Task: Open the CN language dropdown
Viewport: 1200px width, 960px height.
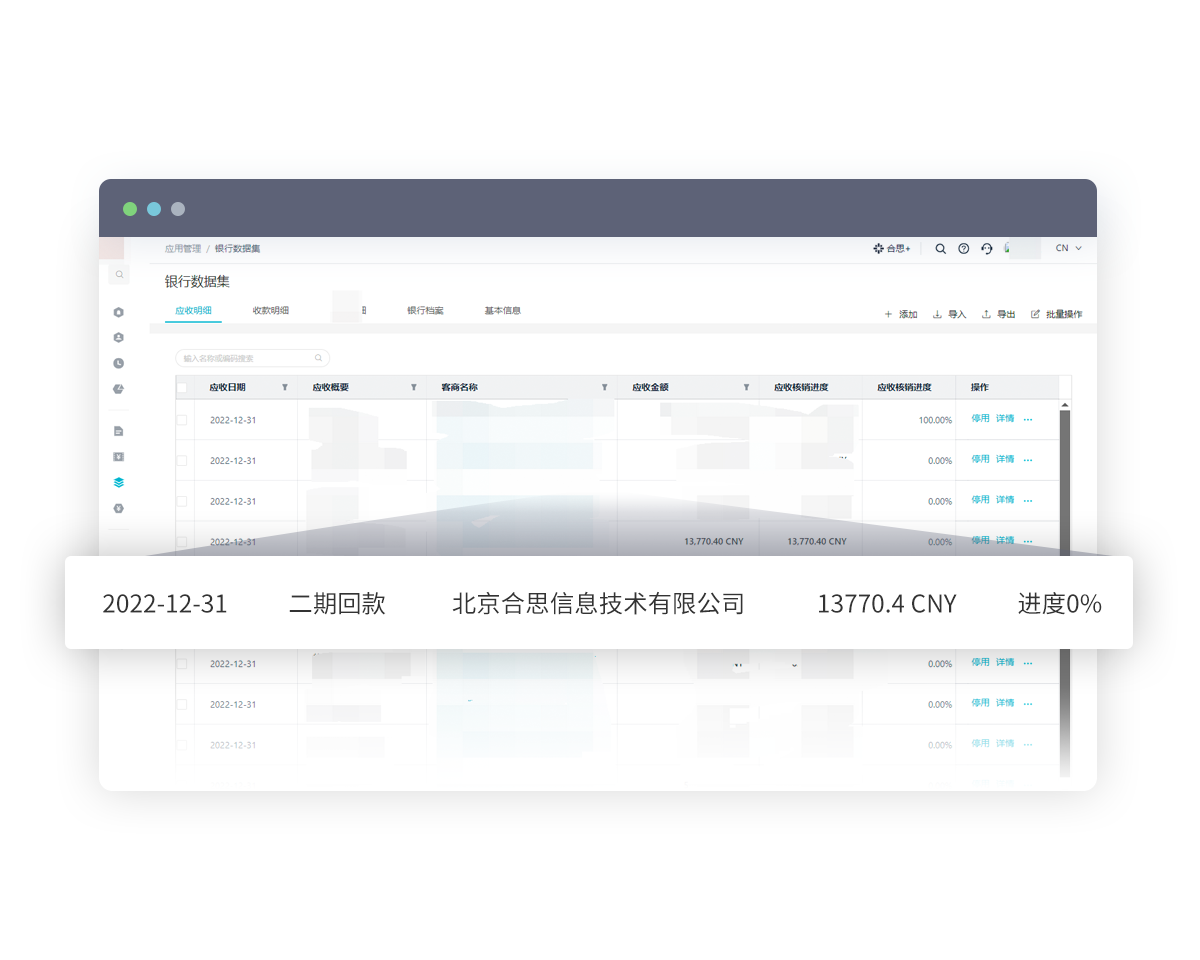Action: pos(1069,248)
